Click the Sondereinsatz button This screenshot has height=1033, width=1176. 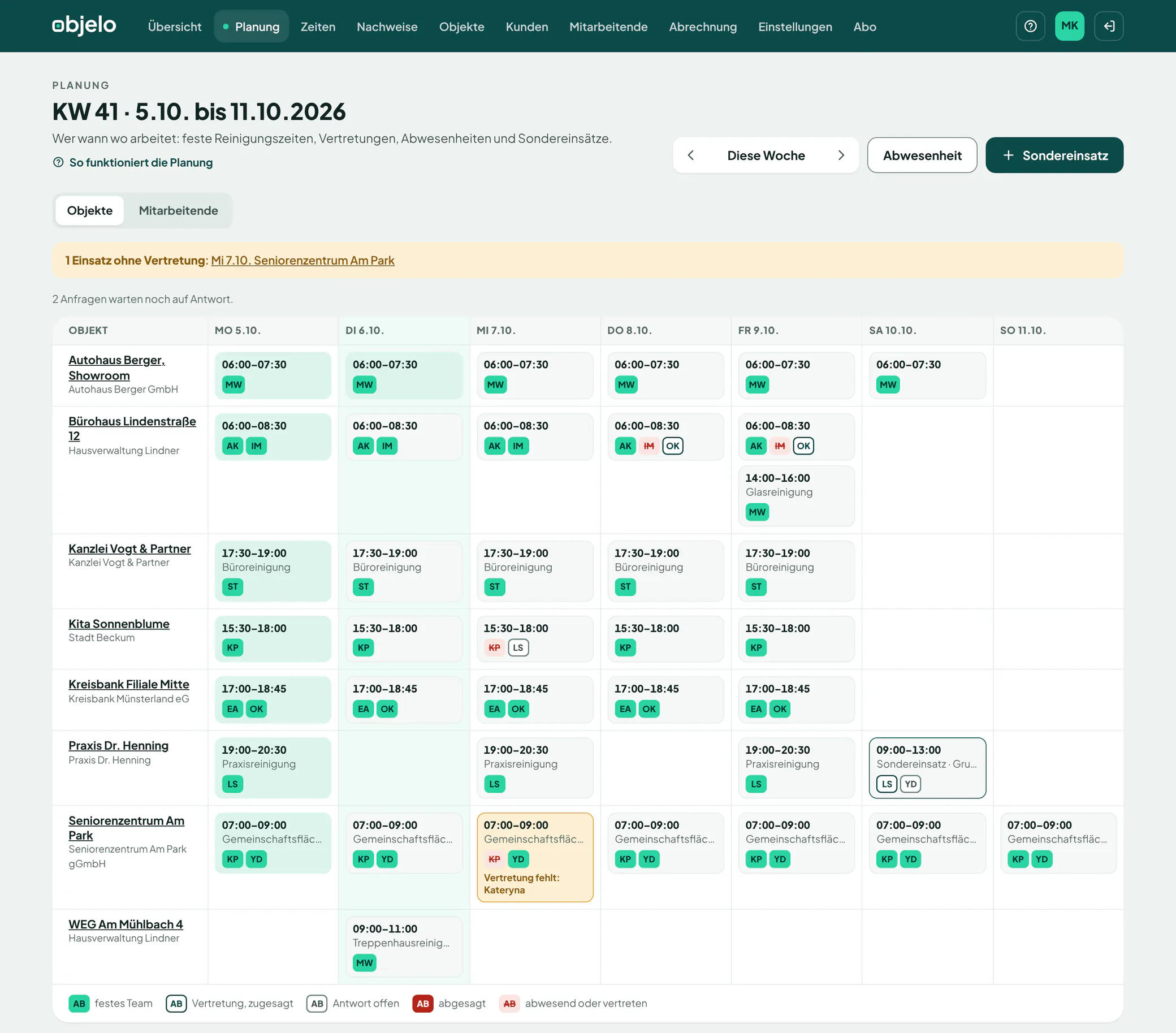(x=1054, y=155)
